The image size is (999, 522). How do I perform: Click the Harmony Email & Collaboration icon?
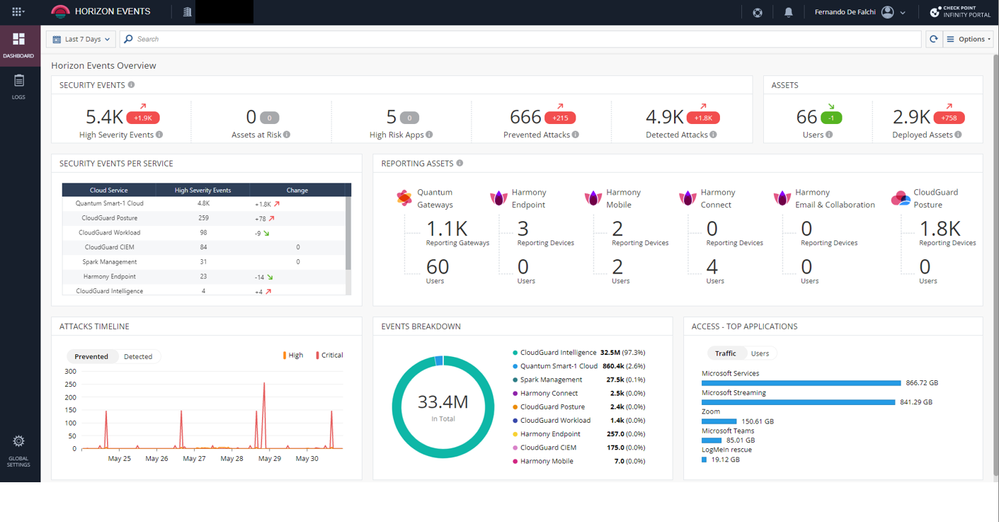782,198
